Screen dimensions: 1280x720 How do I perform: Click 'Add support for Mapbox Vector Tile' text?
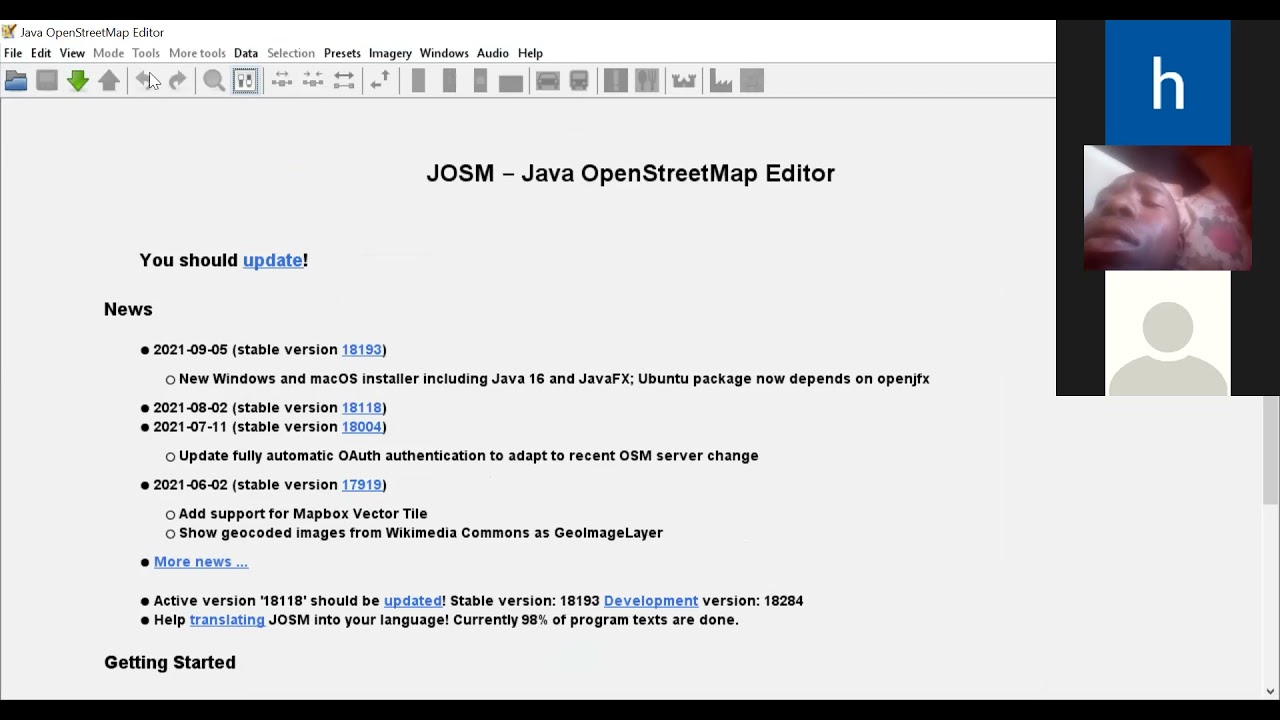[303, 513]
